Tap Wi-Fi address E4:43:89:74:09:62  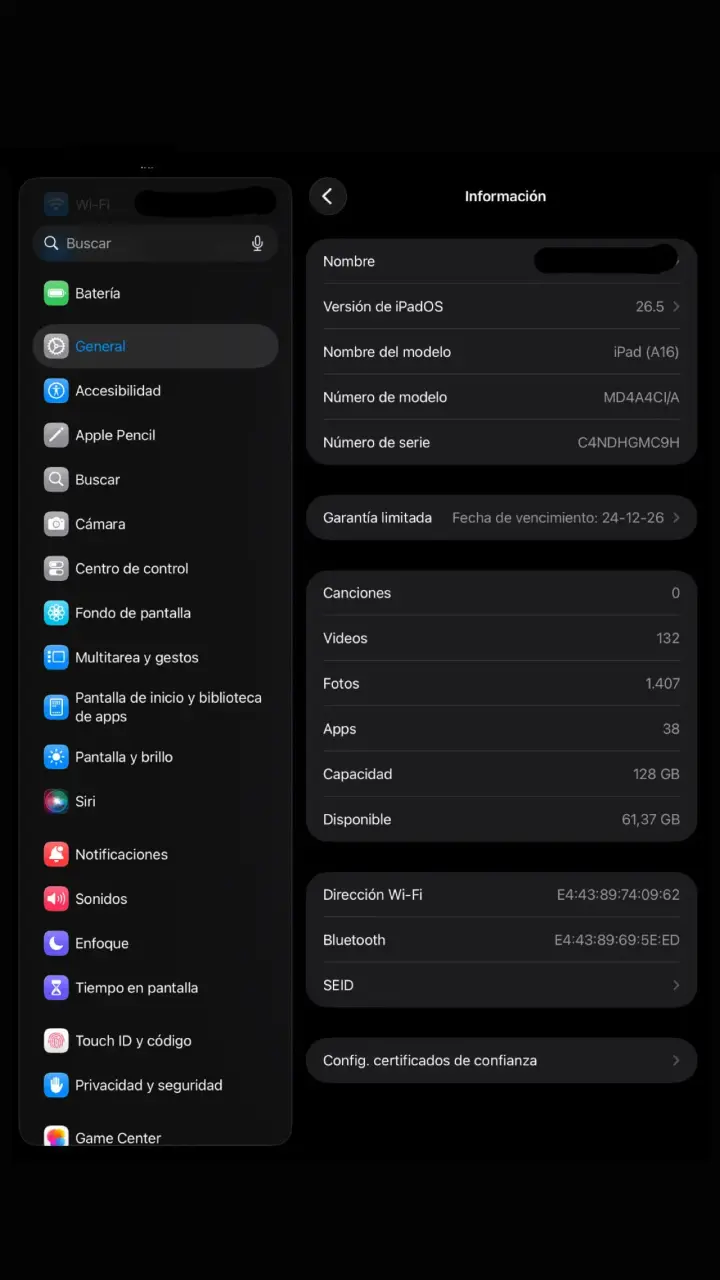(618, 895)
